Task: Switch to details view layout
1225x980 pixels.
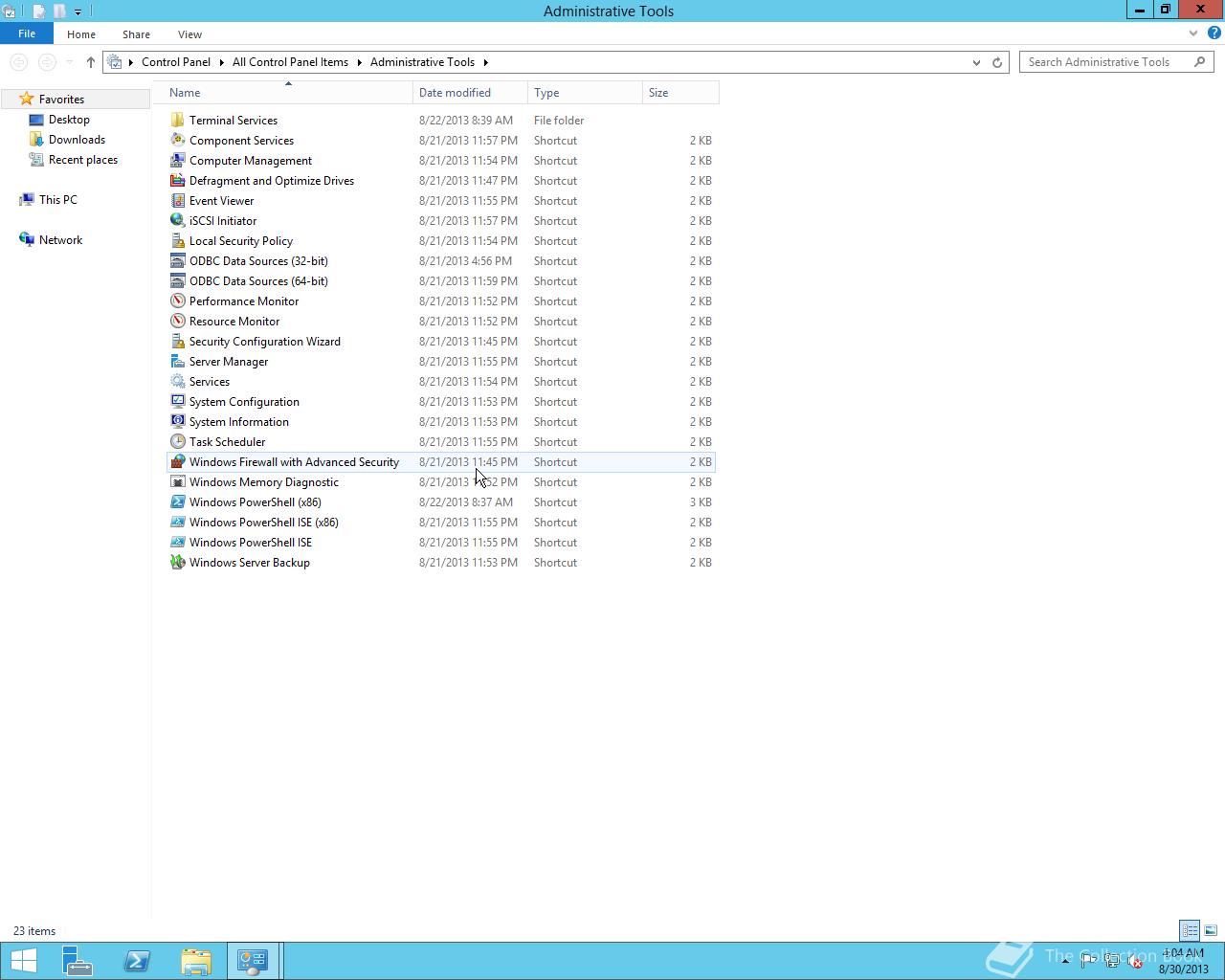Action: [1190, 930]
